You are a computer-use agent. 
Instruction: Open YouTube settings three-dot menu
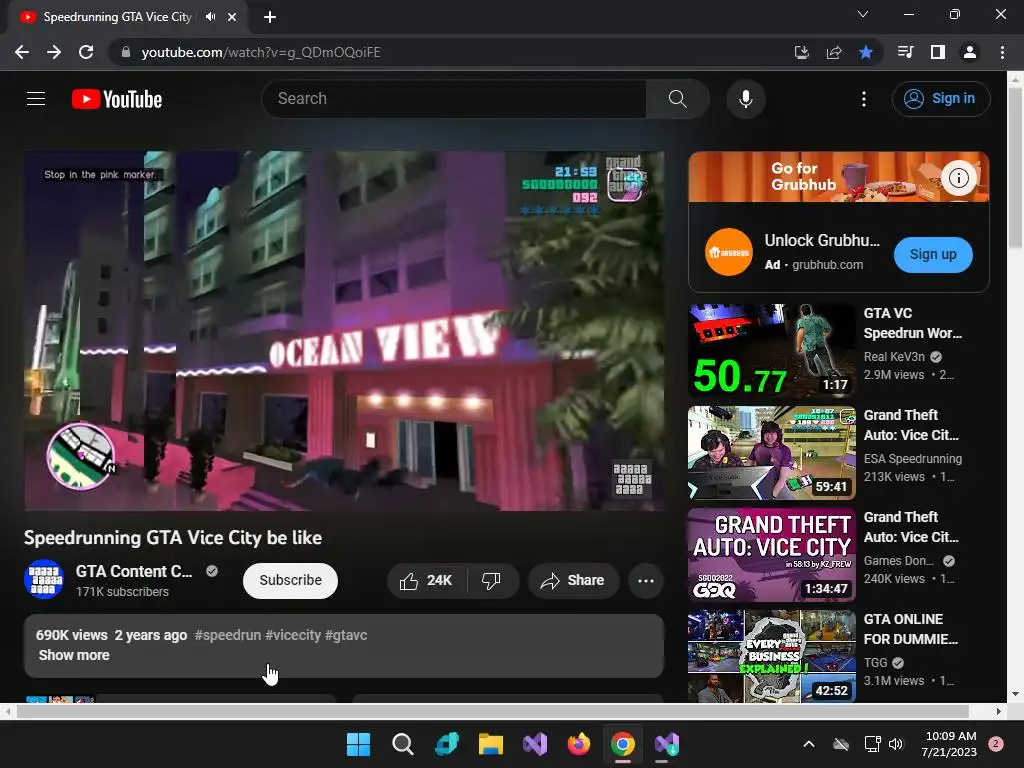[x=864, y=99]
